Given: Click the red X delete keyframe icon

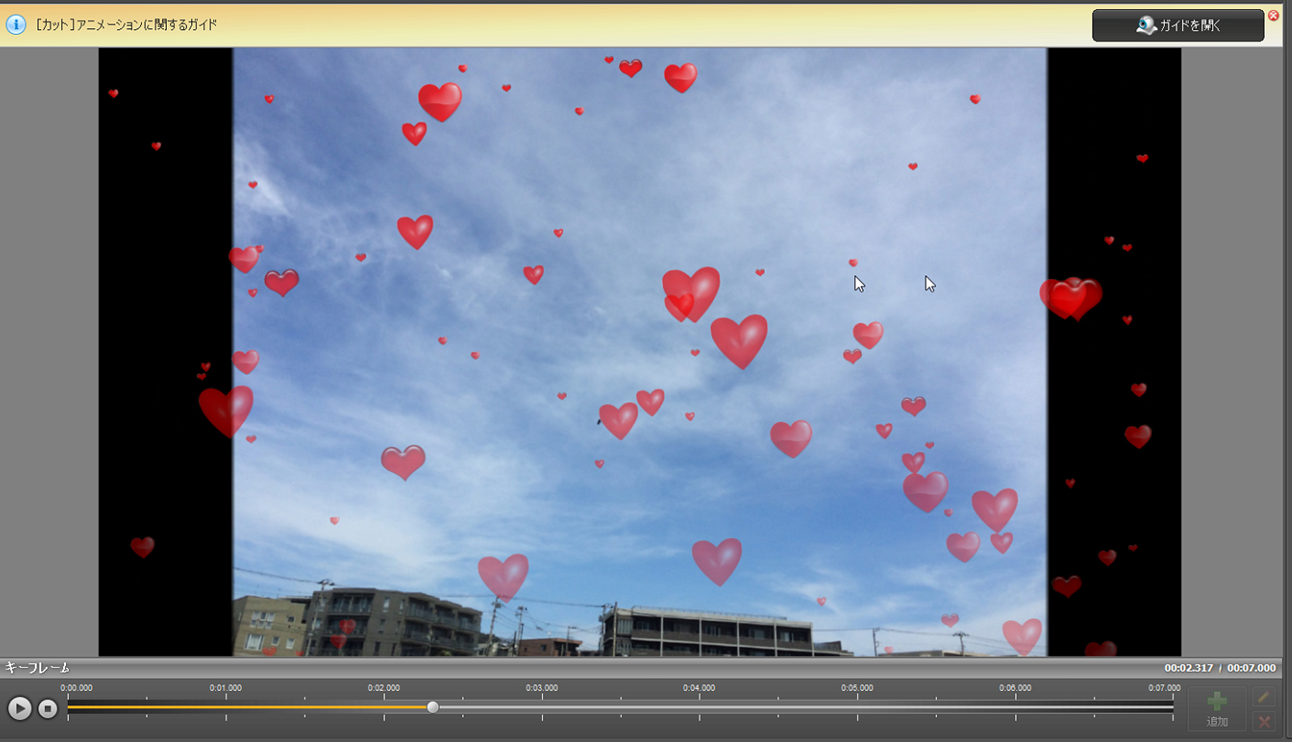Looking at the screenshot, I should (1264, 721).
